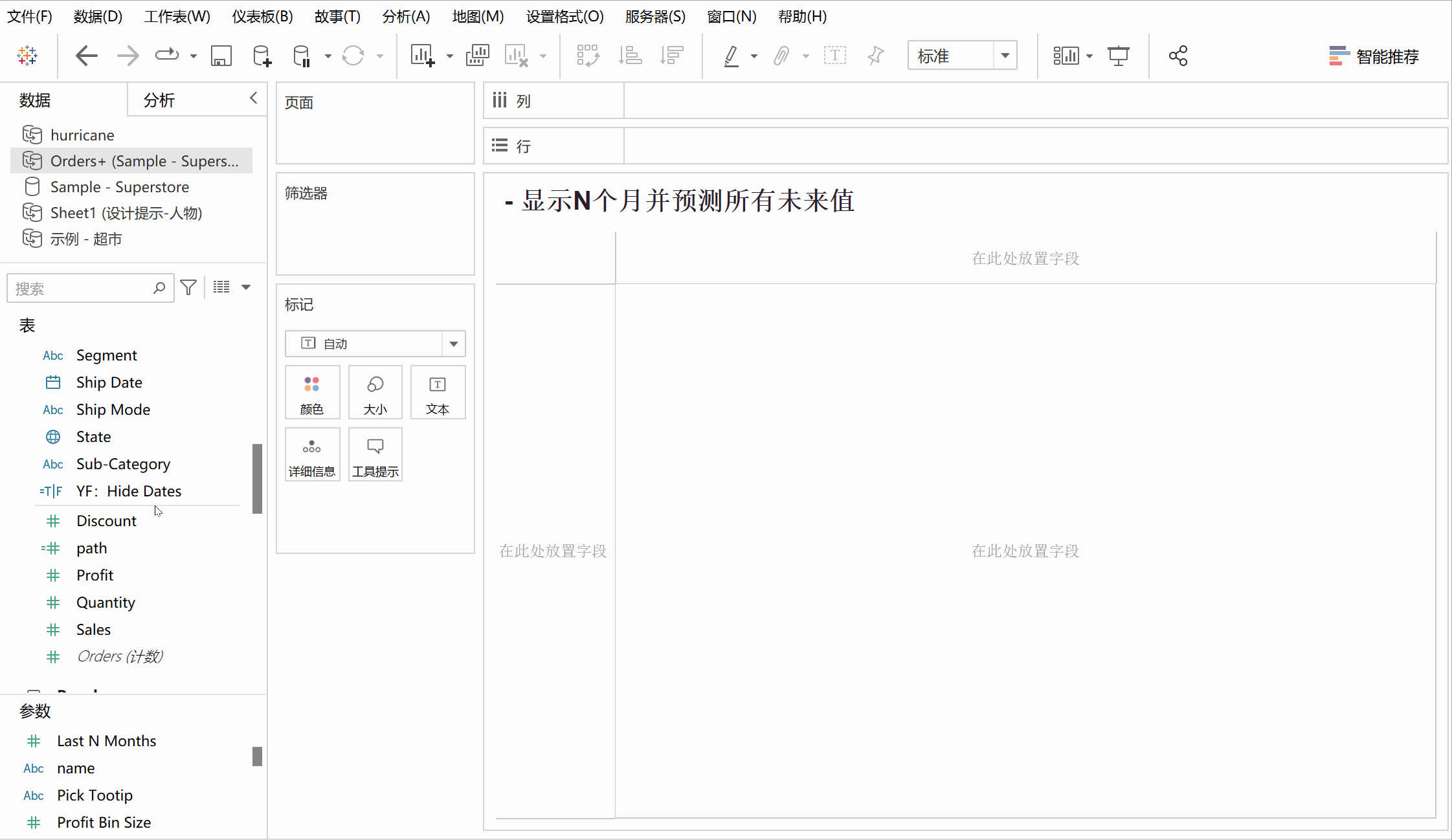Click the Highlight pen toolbar icon

pos(732,56)
